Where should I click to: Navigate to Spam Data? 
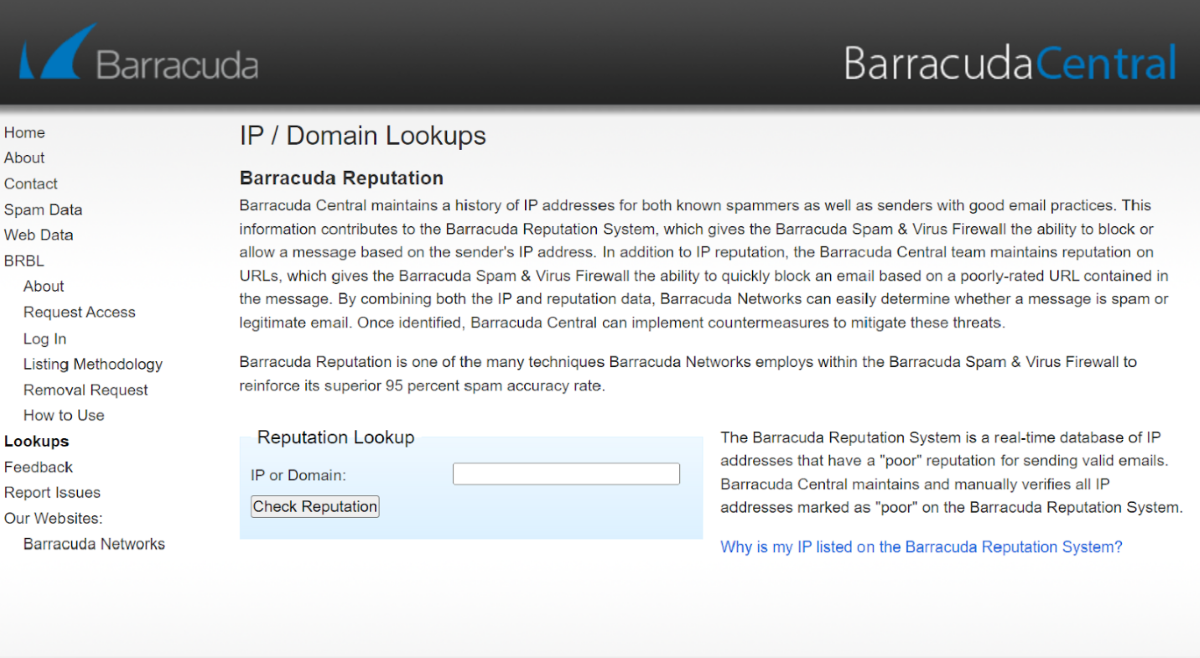point(43,210)
